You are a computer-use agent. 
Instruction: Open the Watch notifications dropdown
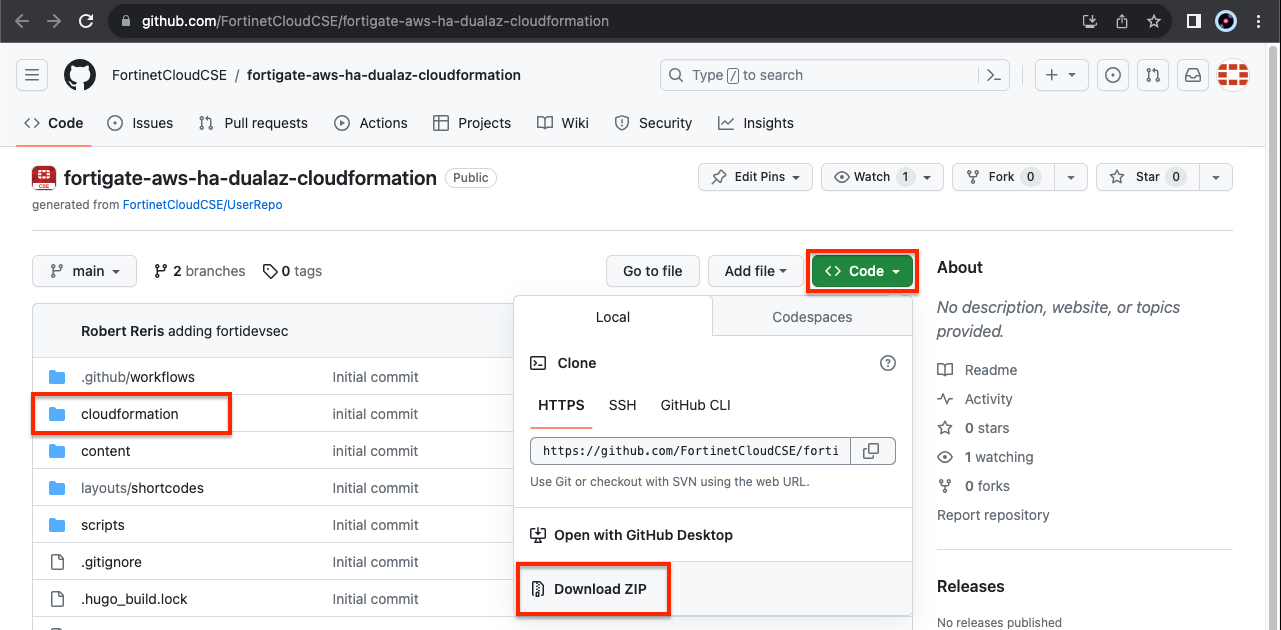pos(880,177)
